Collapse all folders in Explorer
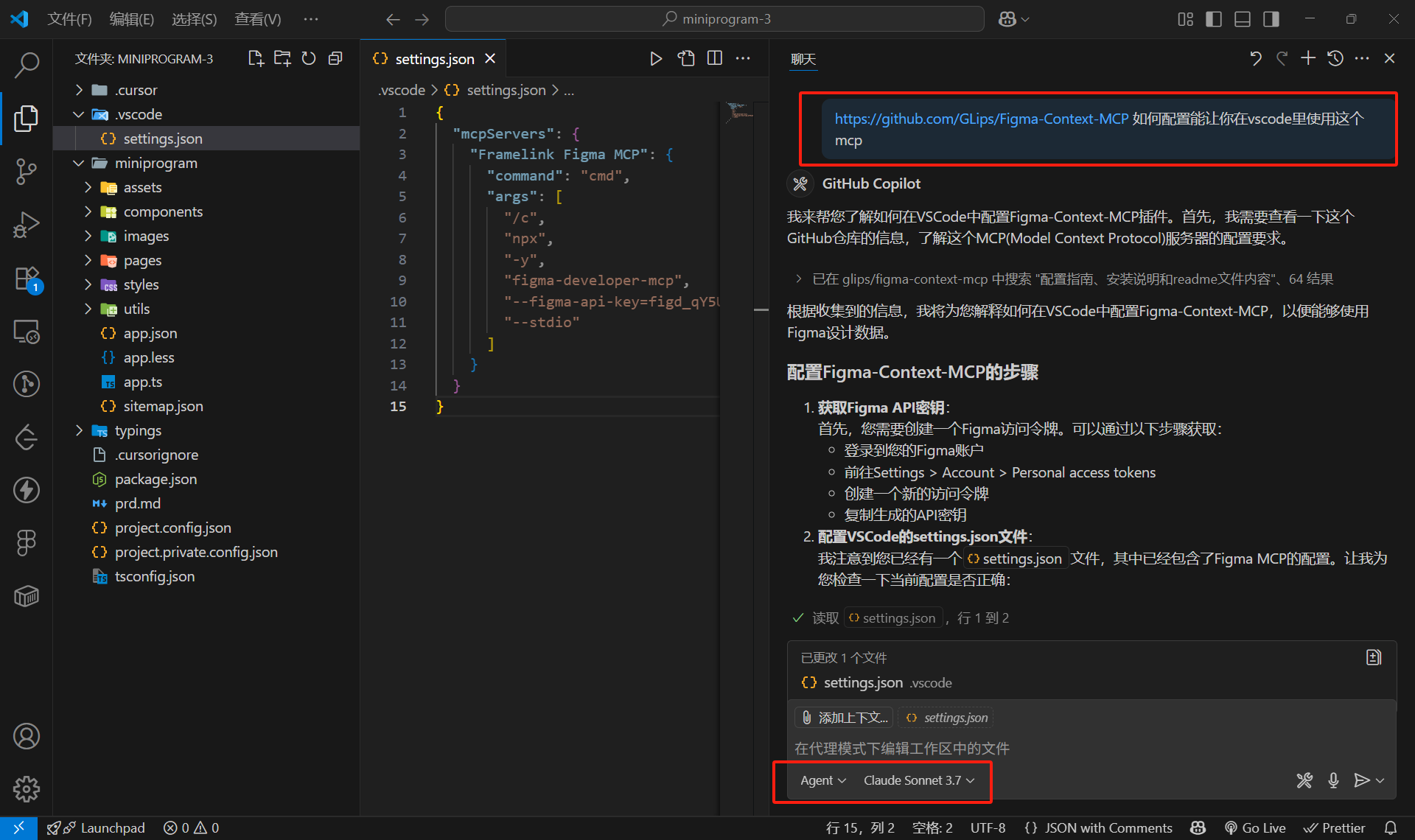Viewport: 1415px width, 840px height. point(335,58)
